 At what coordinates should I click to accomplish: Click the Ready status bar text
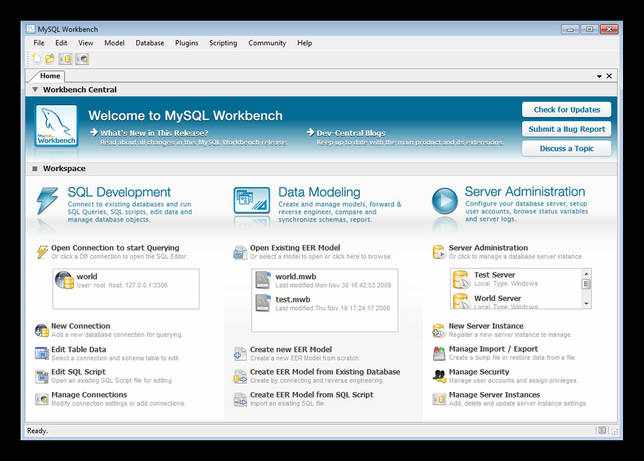[x=37, y=431]
